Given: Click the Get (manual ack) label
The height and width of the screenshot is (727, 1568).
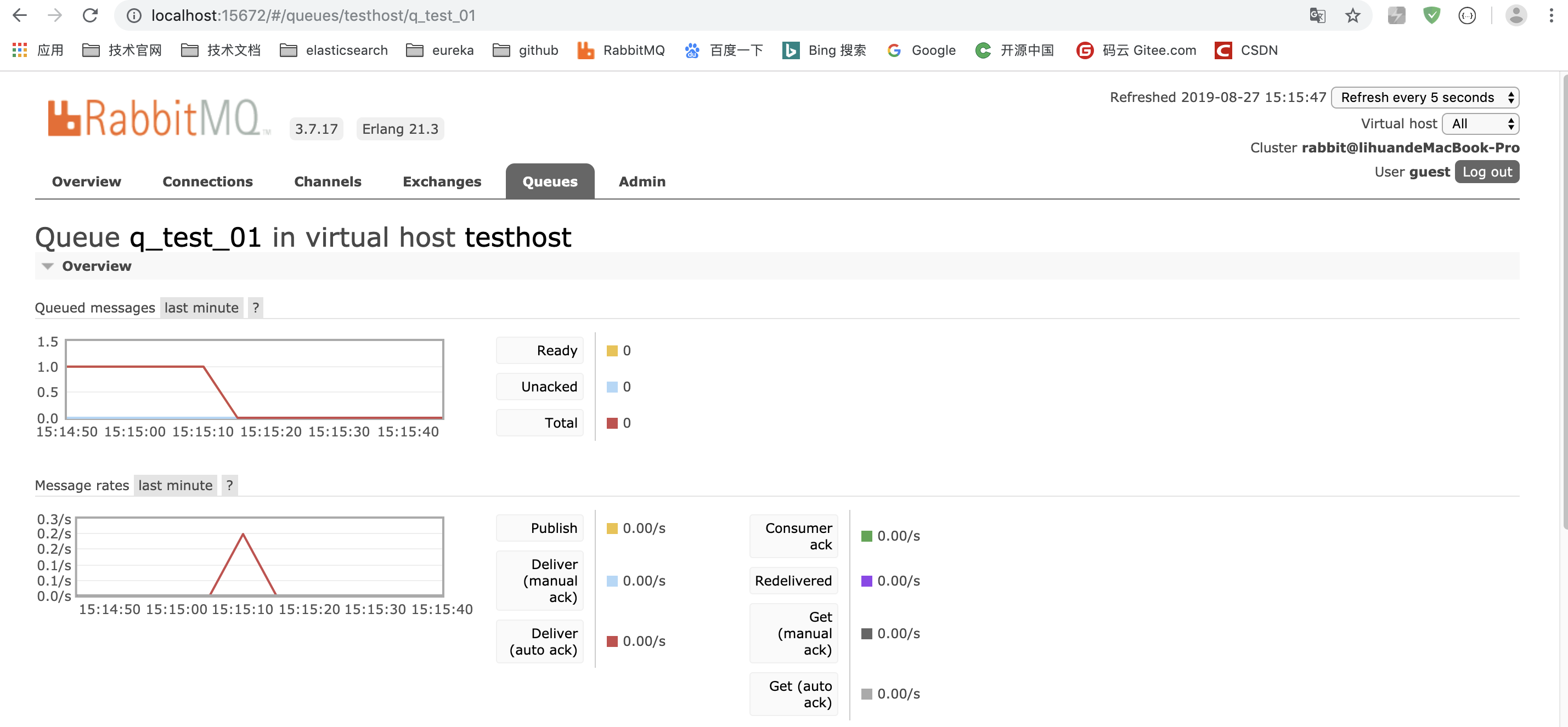Looking at the screenshot, I should click(794, 633).
